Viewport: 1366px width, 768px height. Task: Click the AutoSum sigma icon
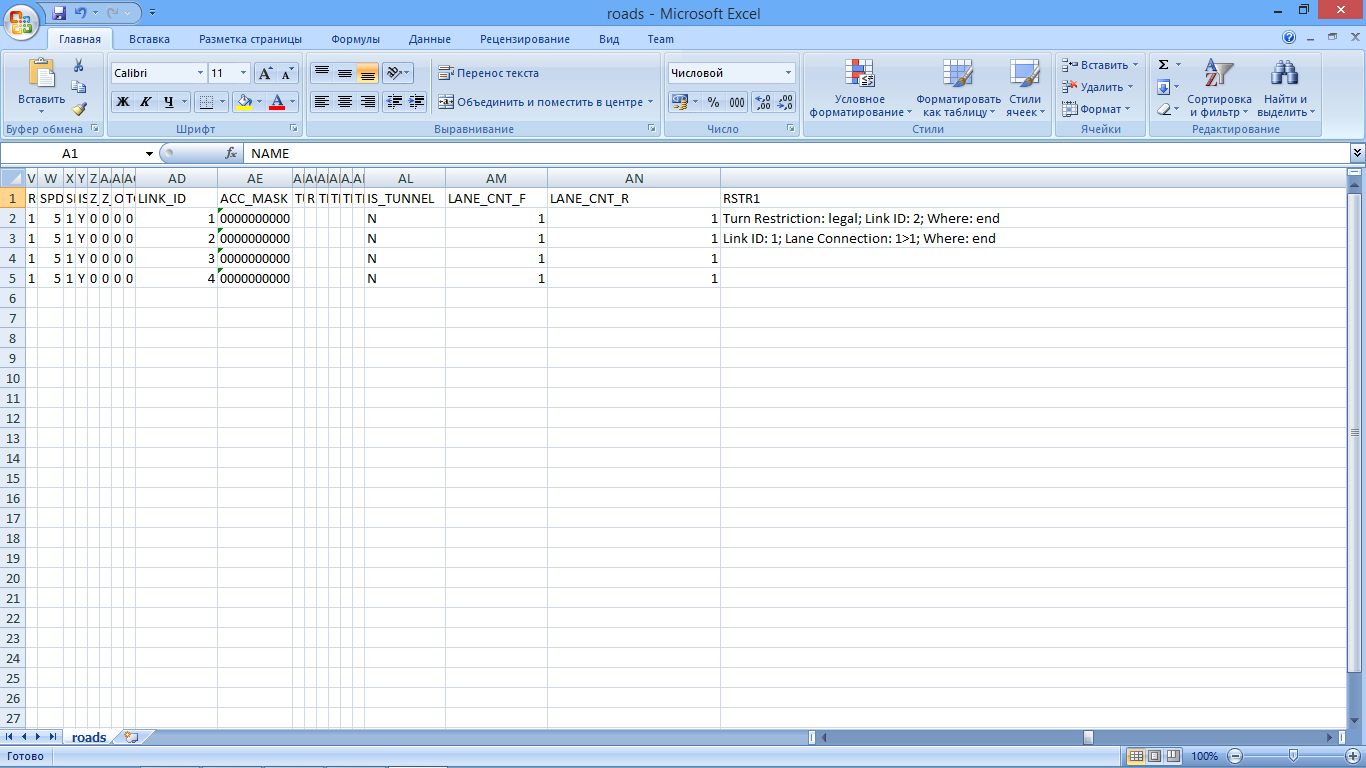(1163, 65)
